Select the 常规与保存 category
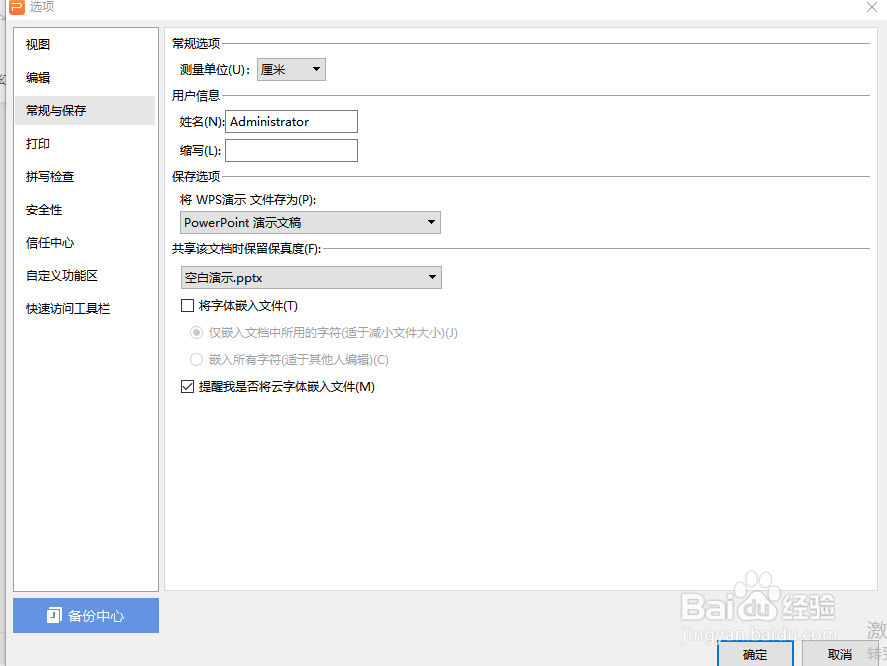887x666 pixels. (85, 110)
